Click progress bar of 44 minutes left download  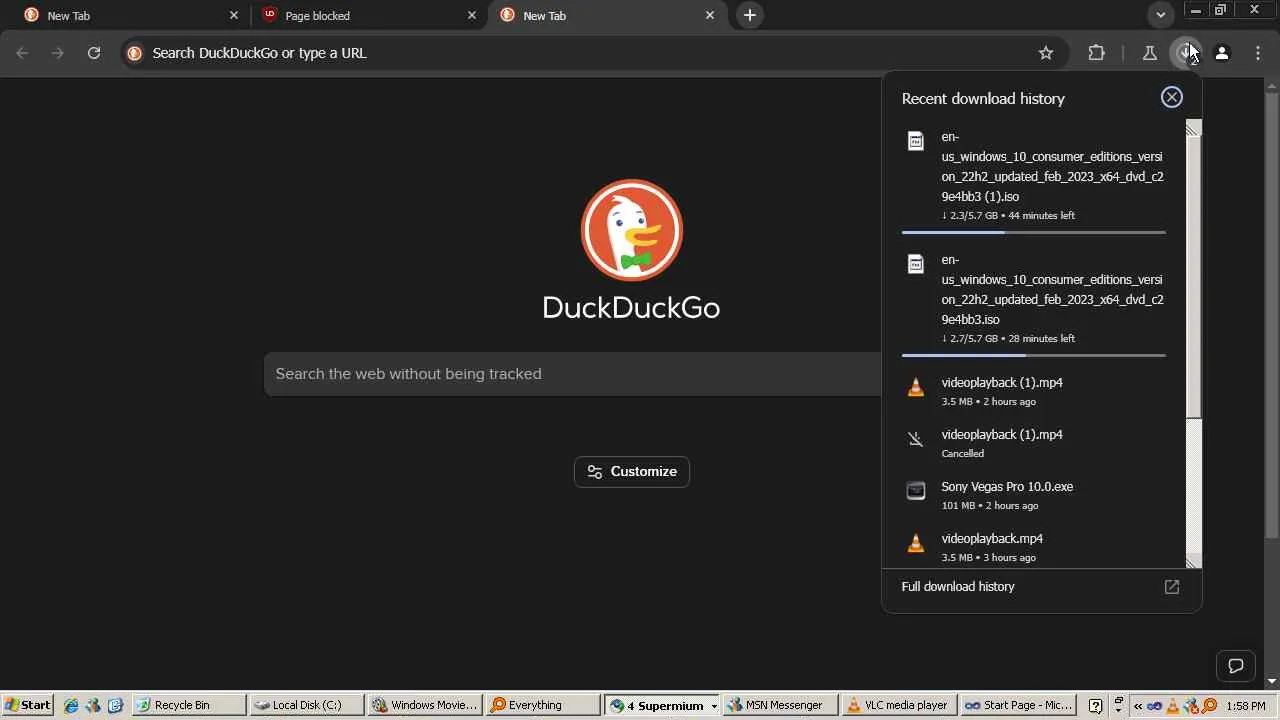tap(1034, 233)
